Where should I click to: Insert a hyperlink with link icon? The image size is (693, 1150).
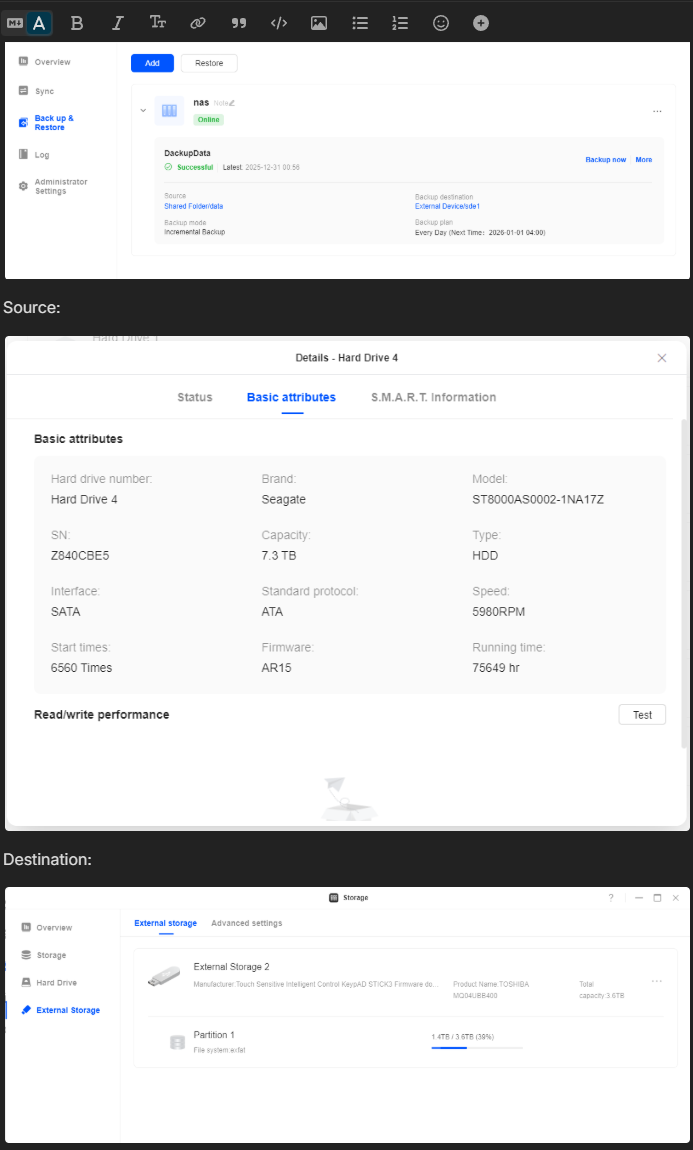coord(198,23)
